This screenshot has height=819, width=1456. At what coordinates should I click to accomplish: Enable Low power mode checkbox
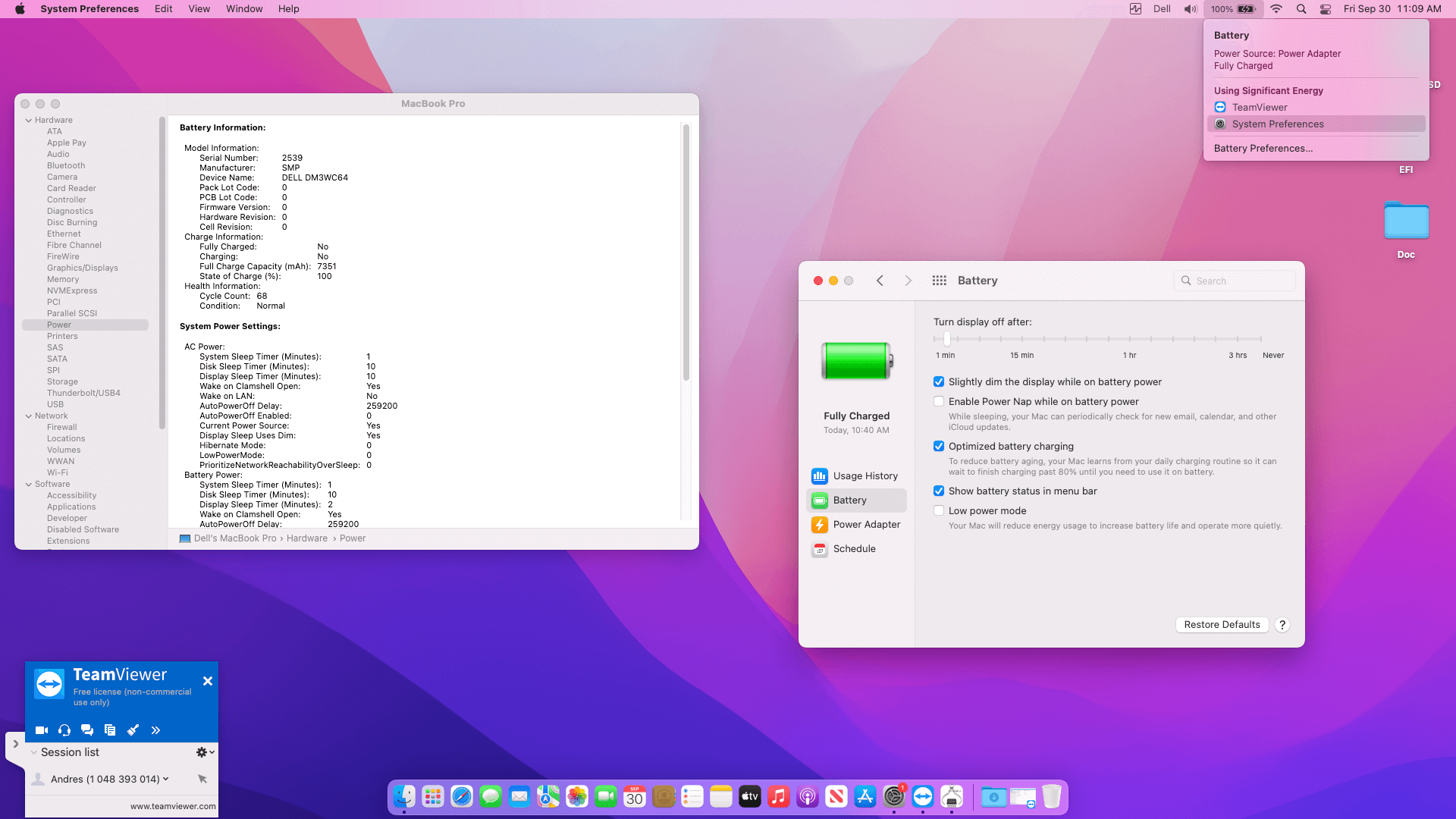coord(939,511)
